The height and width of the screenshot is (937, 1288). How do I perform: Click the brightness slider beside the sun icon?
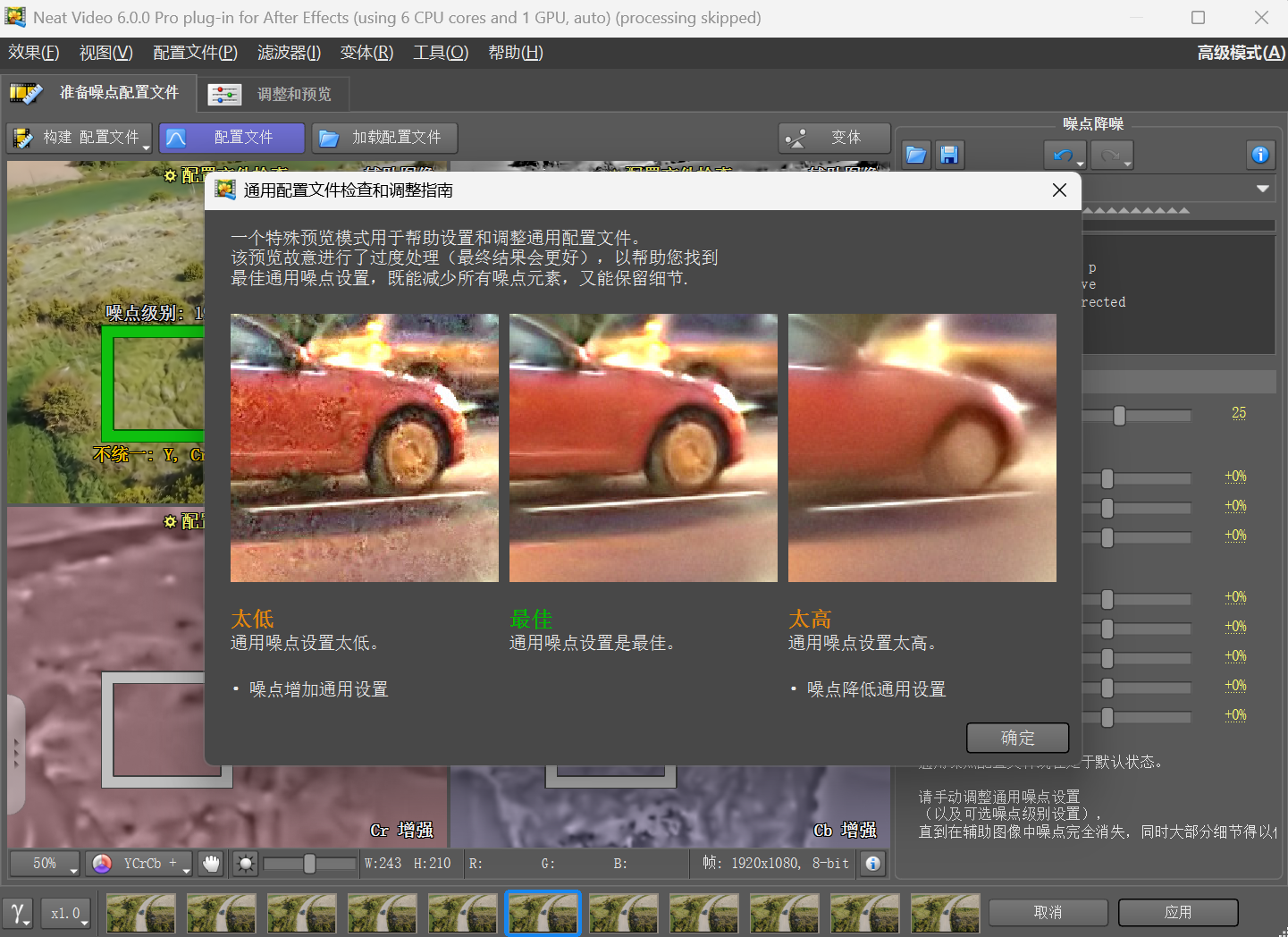pyautogui.click(x=308, y=864)
